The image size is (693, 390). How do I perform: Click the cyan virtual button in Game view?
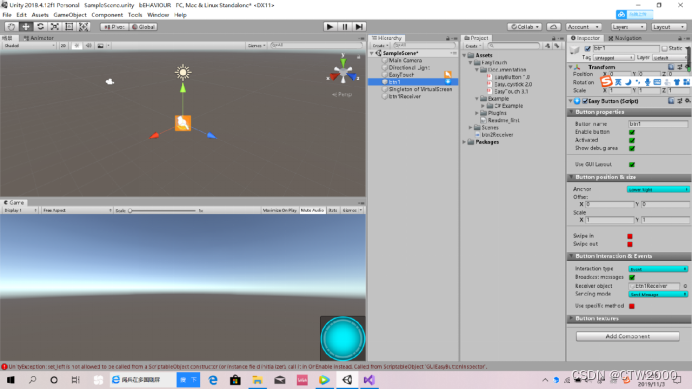(x=343, y=339)
